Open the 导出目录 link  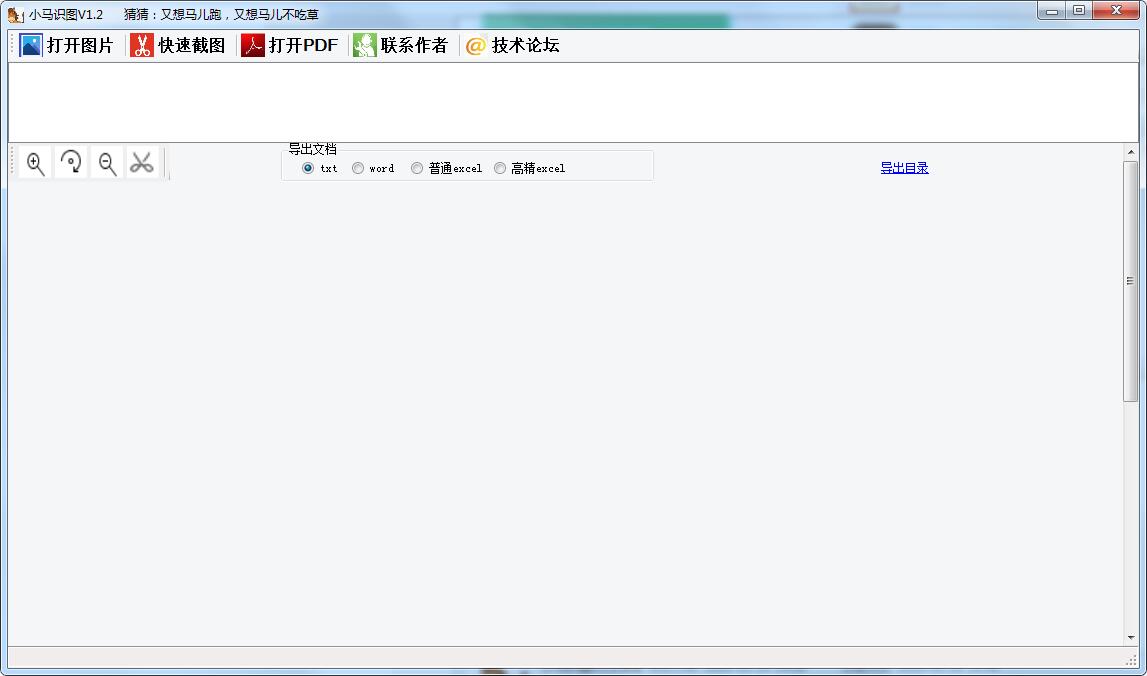click(904, 168)
